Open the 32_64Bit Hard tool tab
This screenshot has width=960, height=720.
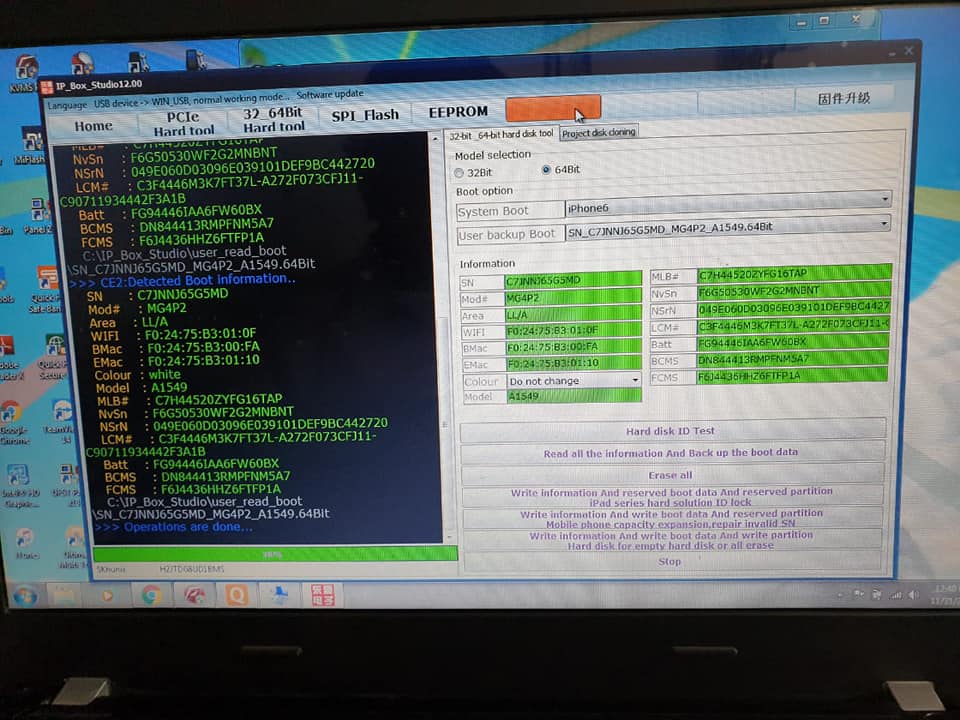point(273,119)
